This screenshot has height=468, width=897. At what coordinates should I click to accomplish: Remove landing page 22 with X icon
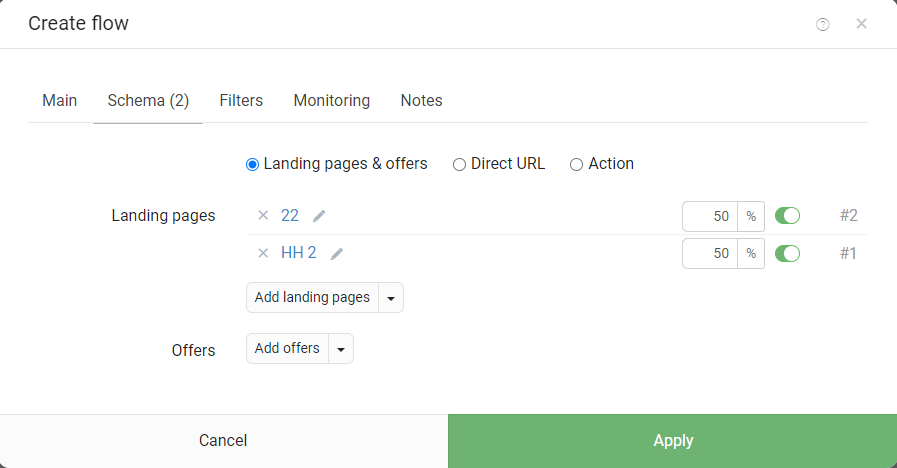(x=263, y=215)
